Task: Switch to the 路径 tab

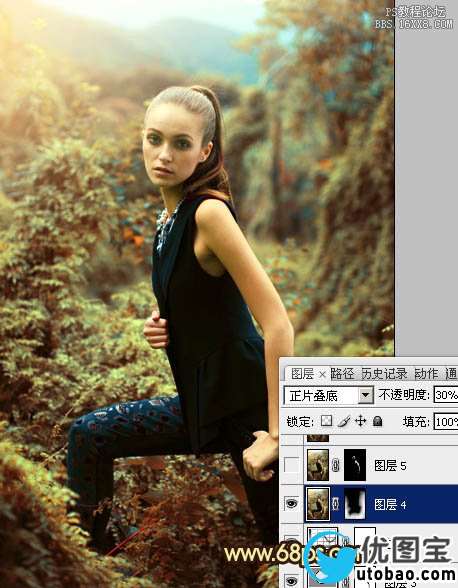Action: [x=342, y=374]
